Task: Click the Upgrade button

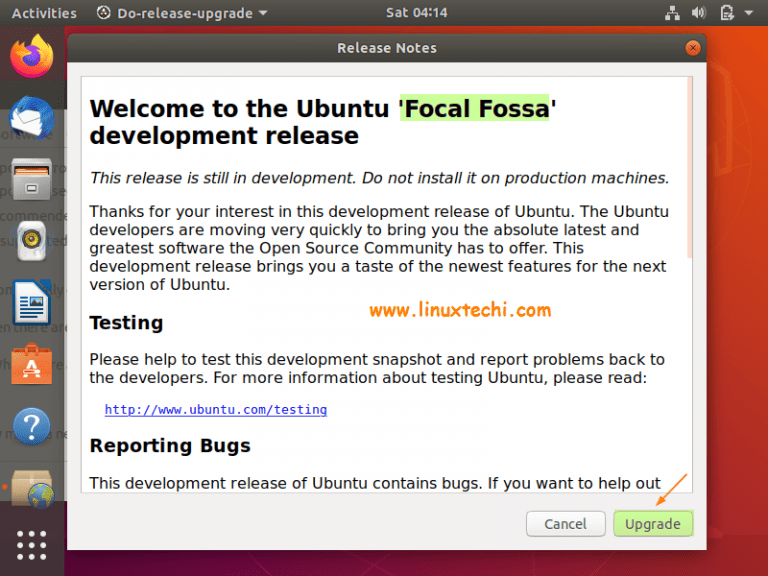Action: [x=653, y=523]
